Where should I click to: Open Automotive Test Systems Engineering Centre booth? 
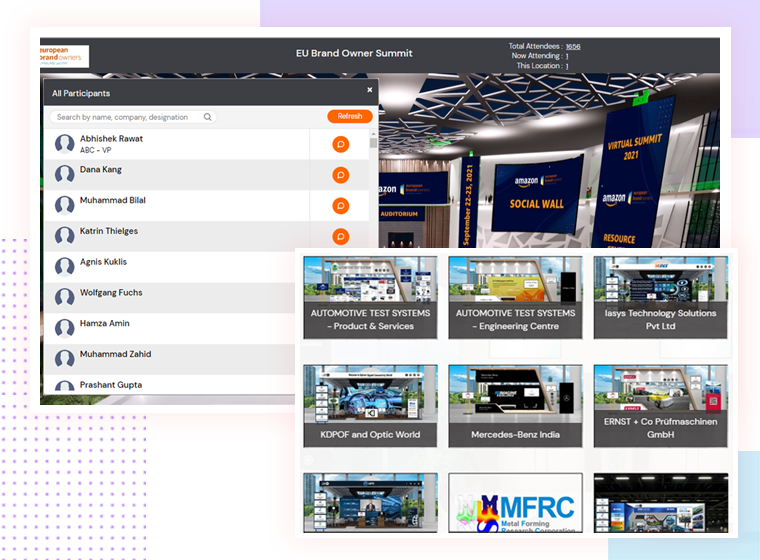pos(515,295)
